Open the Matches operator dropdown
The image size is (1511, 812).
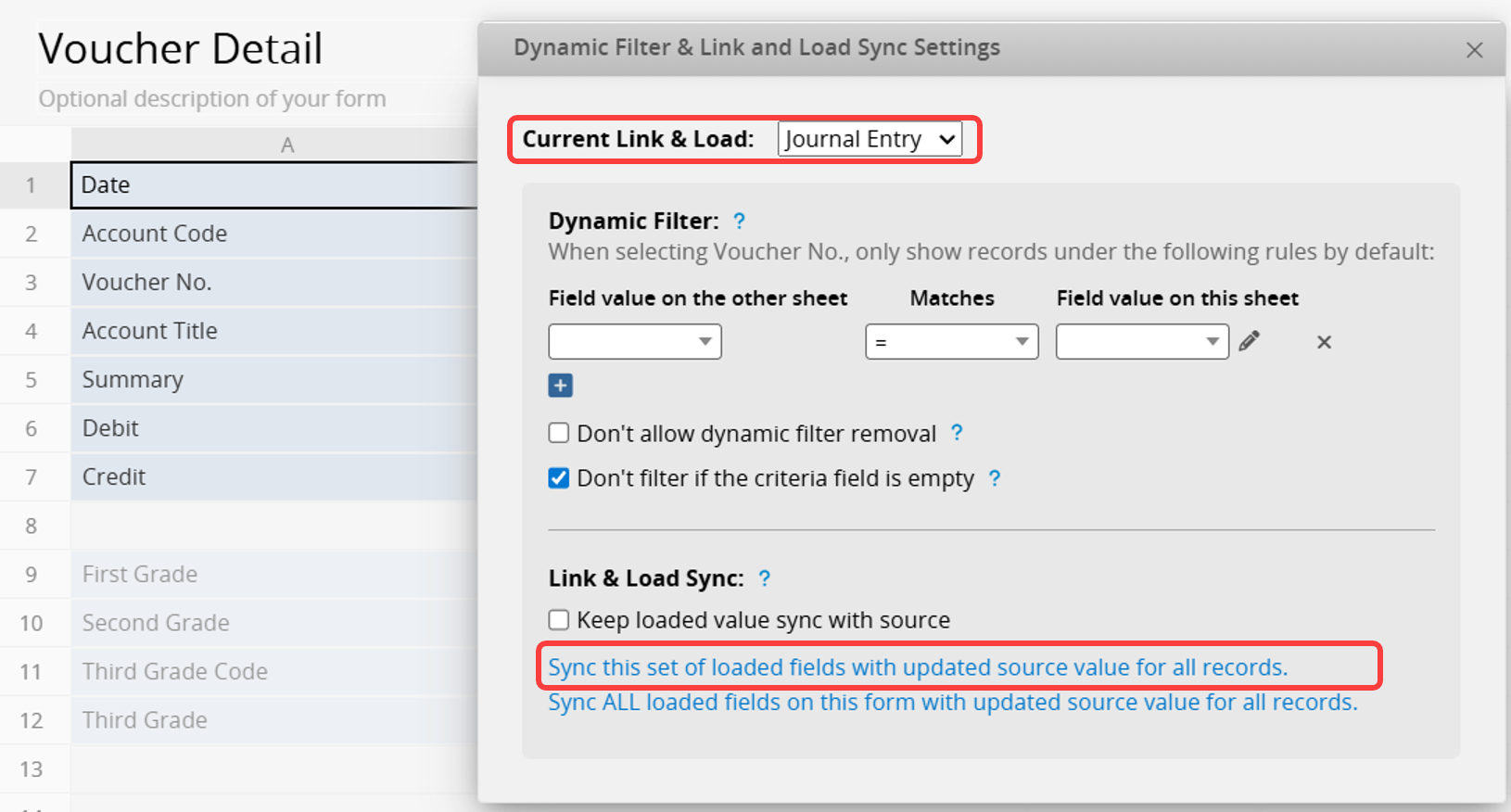[x=951, y=341]
